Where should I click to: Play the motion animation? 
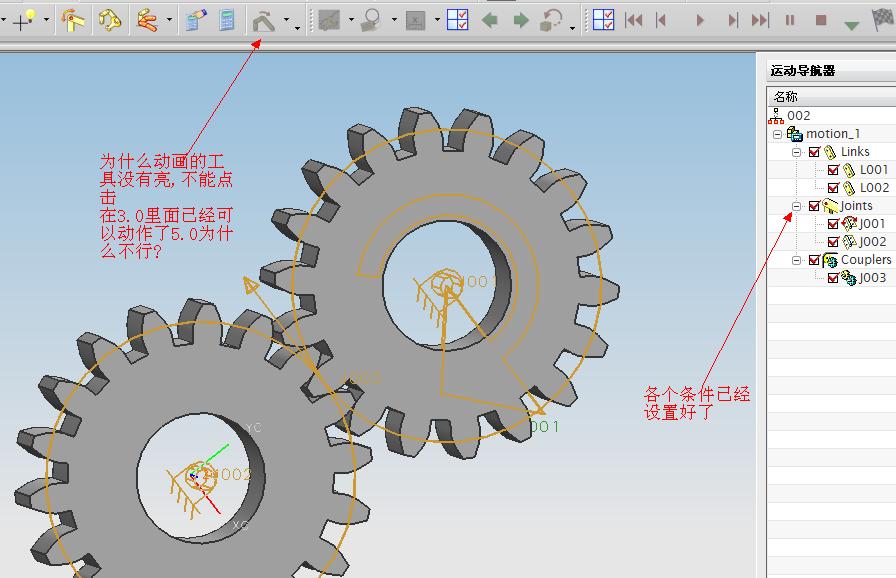[700, 21]
